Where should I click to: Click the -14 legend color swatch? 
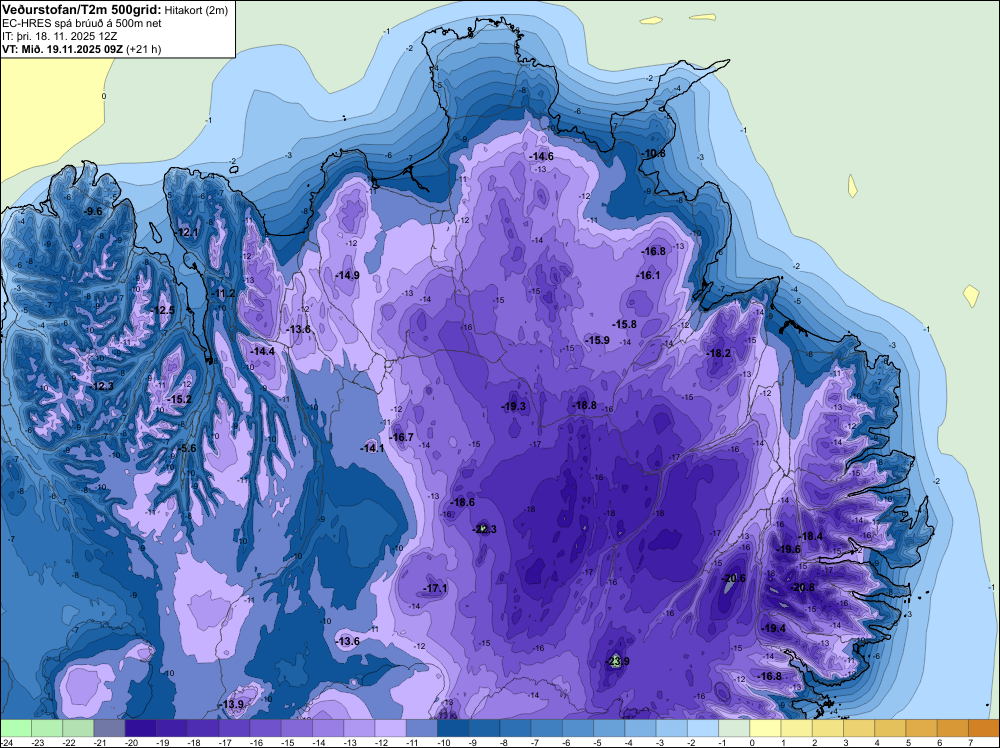(x=328, y=728)
